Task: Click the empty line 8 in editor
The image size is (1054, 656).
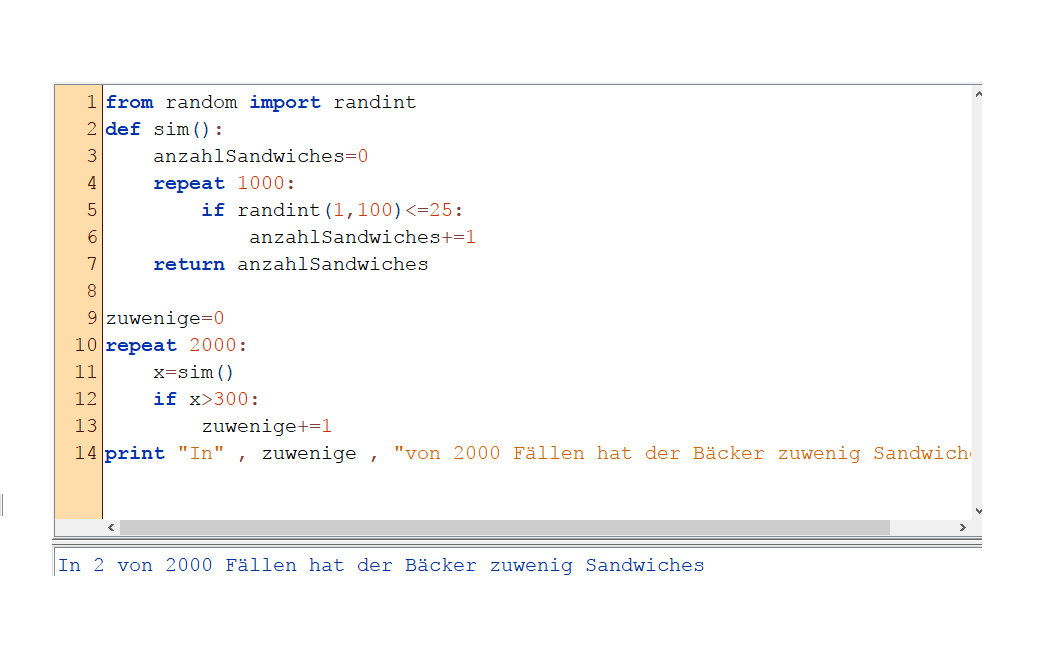Action: [400, 291]
